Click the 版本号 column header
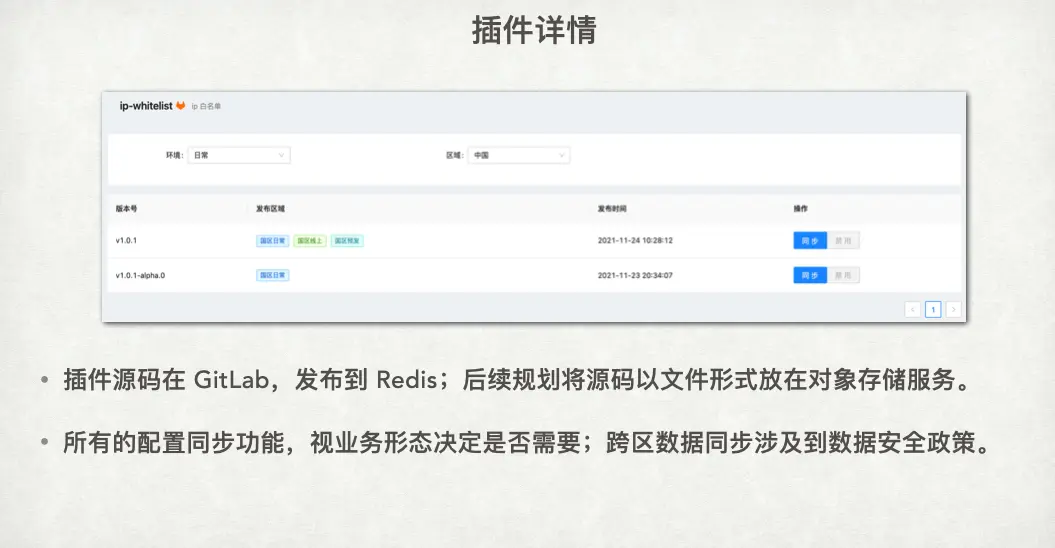 pos(126,209)
